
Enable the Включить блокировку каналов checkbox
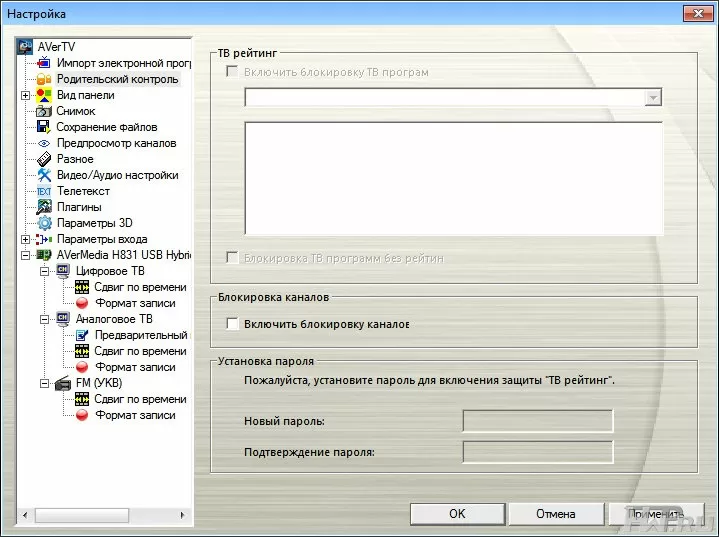[233, 324]
